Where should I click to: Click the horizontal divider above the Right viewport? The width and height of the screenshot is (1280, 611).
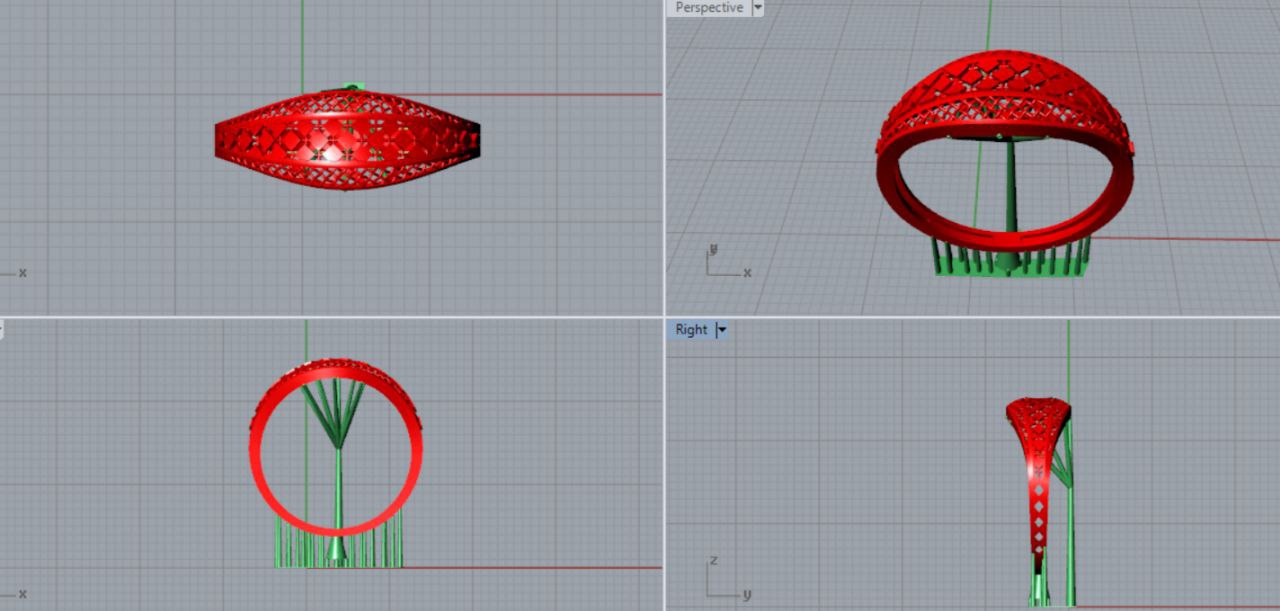pyautogui.click(x=970, y=317)
